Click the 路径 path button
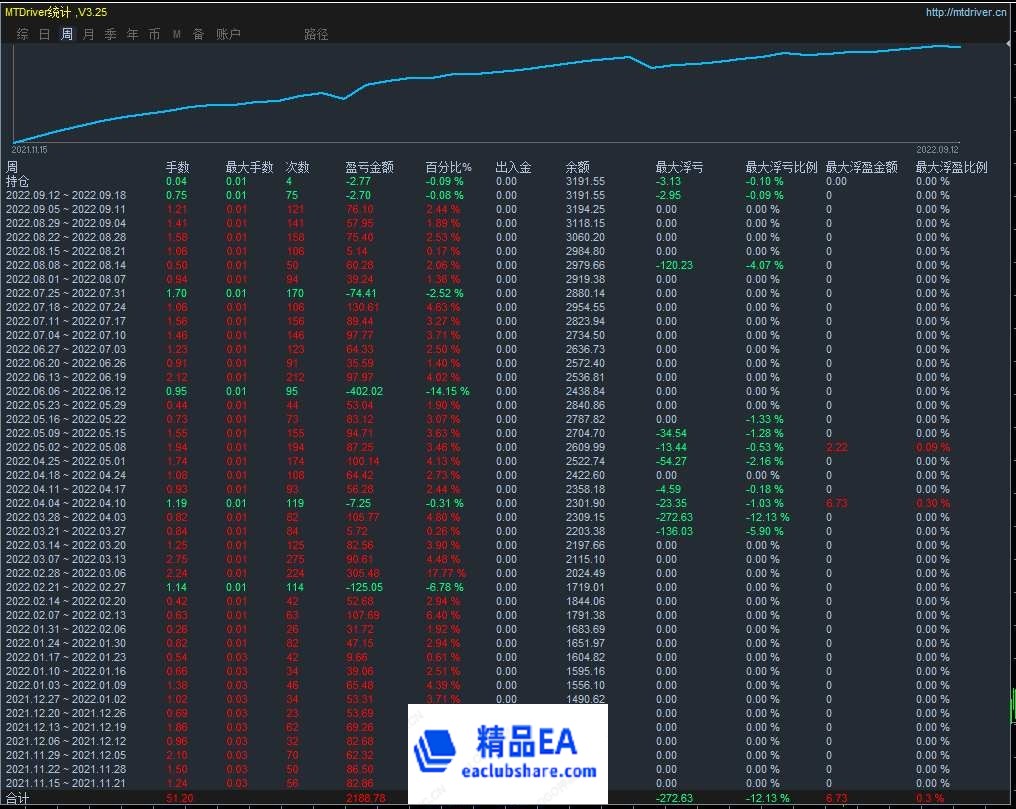This screenshot has height=809, width=1016. [x=316, y=34]
